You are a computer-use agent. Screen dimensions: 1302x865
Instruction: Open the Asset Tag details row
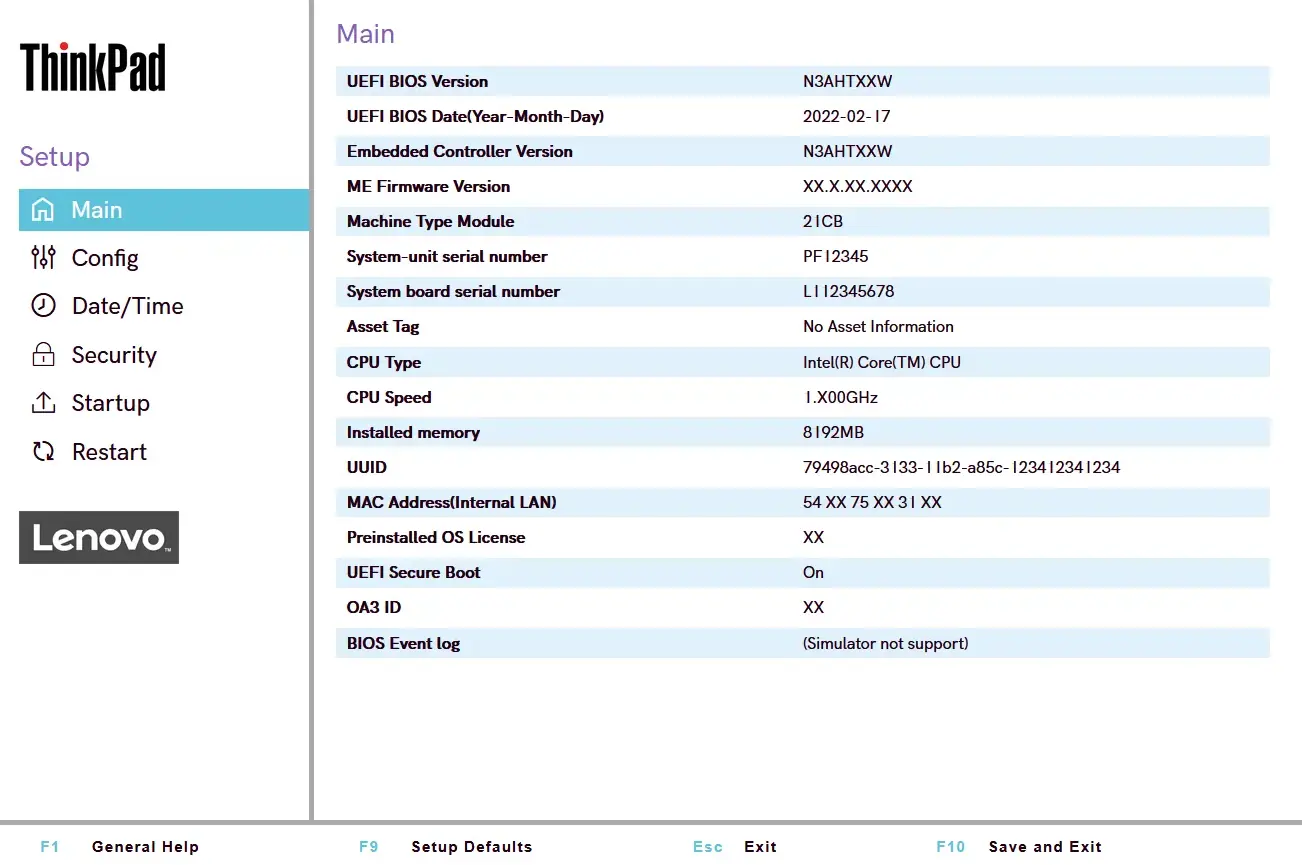coord(800,326)
